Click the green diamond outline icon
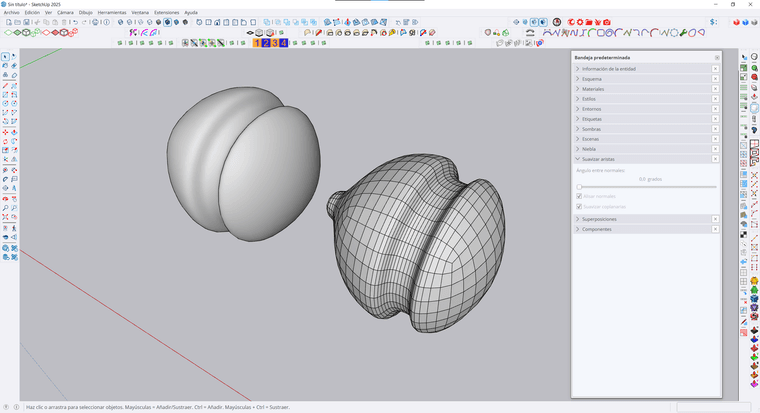 (8, 32)
